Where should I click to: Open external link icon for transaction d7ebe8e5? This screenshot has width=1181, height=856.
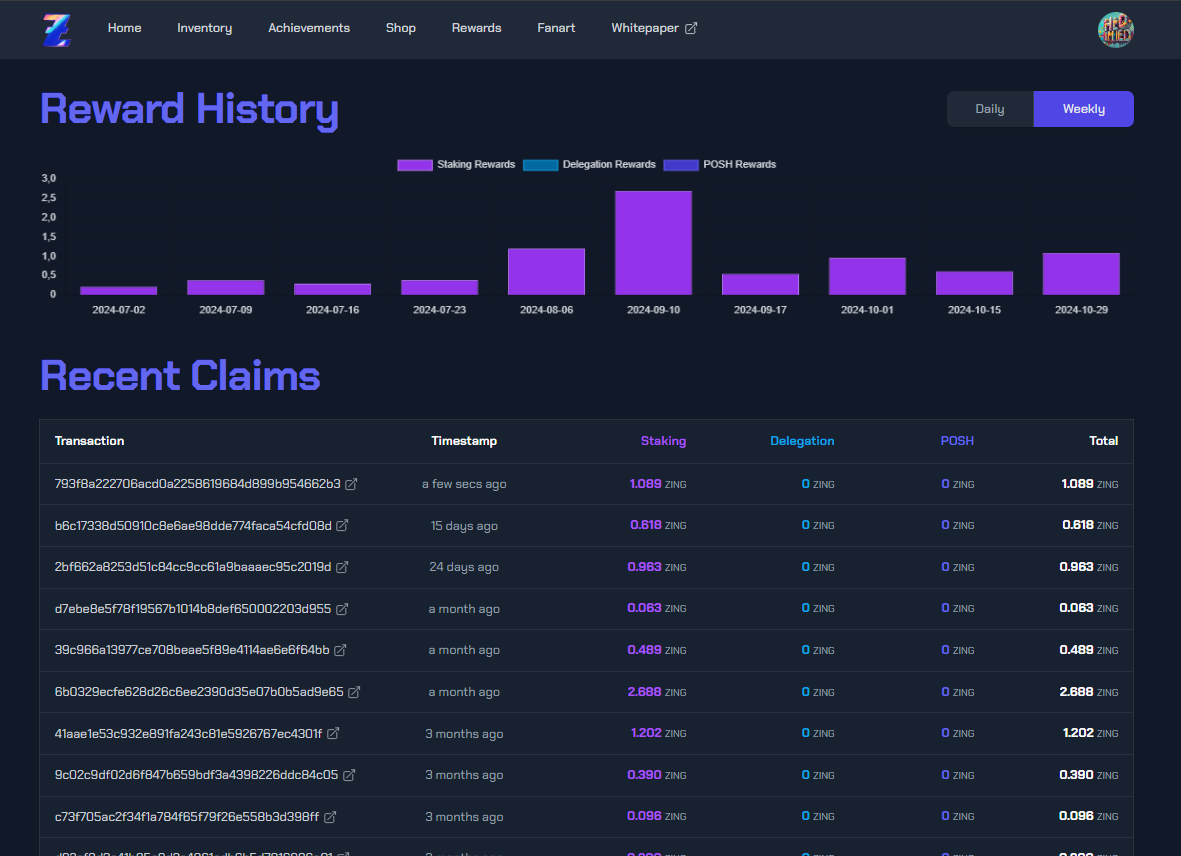click(342, 609)
